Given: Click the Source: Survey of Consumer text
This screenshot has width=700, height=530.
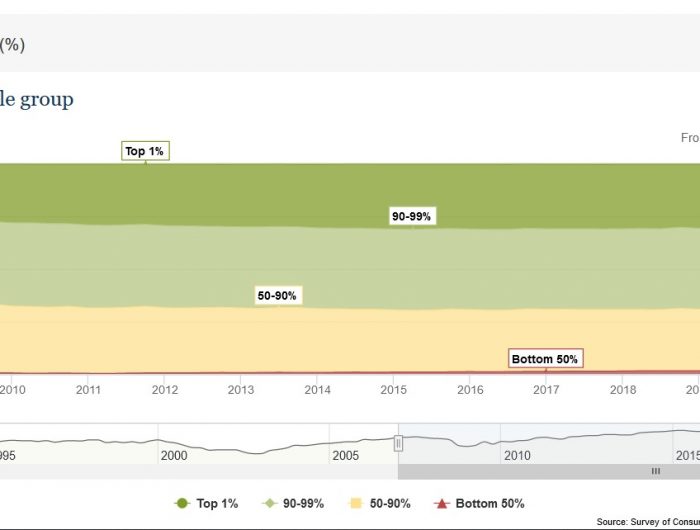Looking at the screenshot, I should (x=648, y=522).
